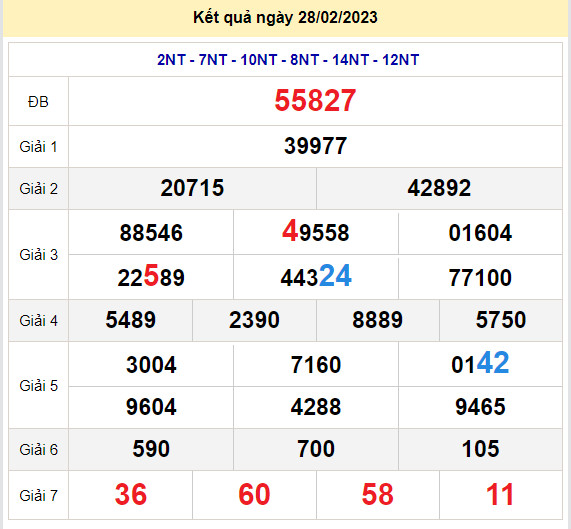Image resolution: width=571 pixels, height=529 pixels.
Task: Click the Giải 2 number 20715
Action: point(192,188)
